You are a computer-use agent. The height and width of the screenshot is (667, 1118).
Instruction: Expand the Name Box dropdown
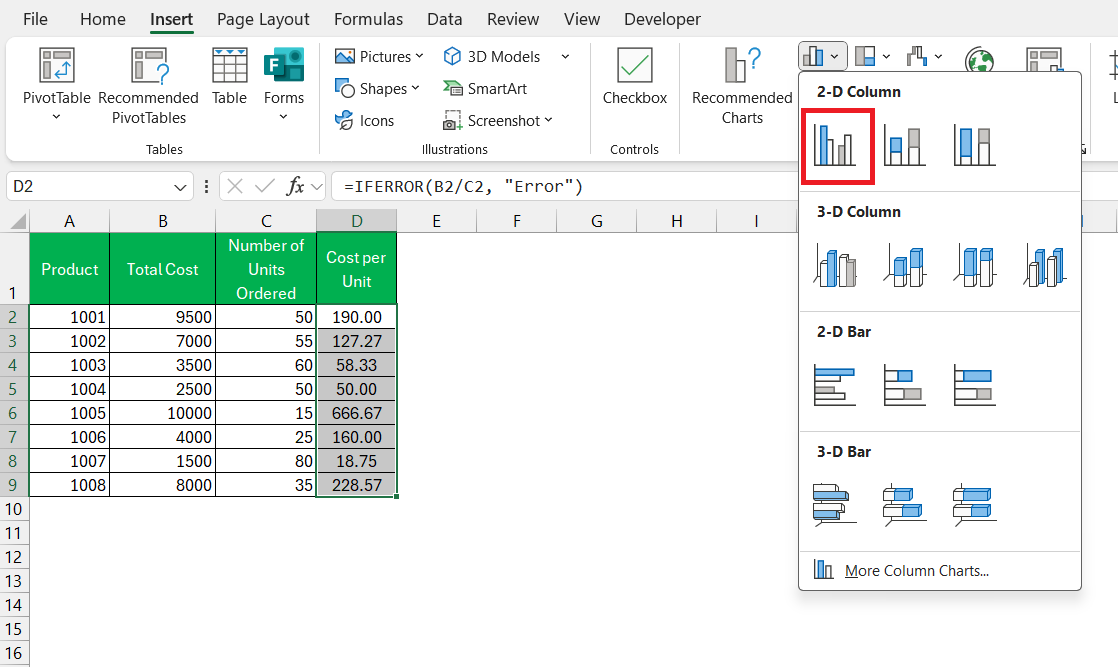[x=180, y=187]
